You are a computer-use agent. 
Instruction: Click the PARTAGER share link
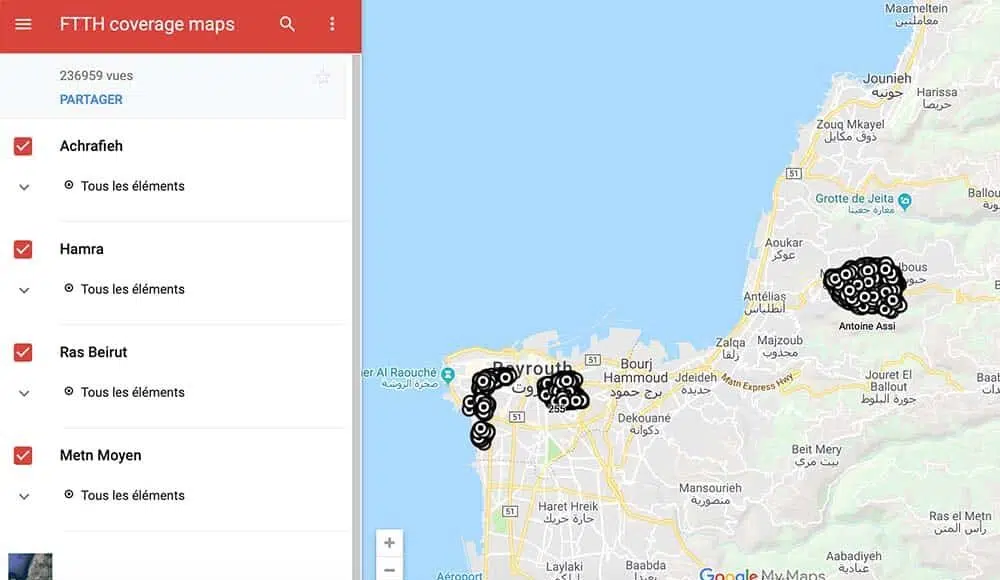(x=91, y=100)
